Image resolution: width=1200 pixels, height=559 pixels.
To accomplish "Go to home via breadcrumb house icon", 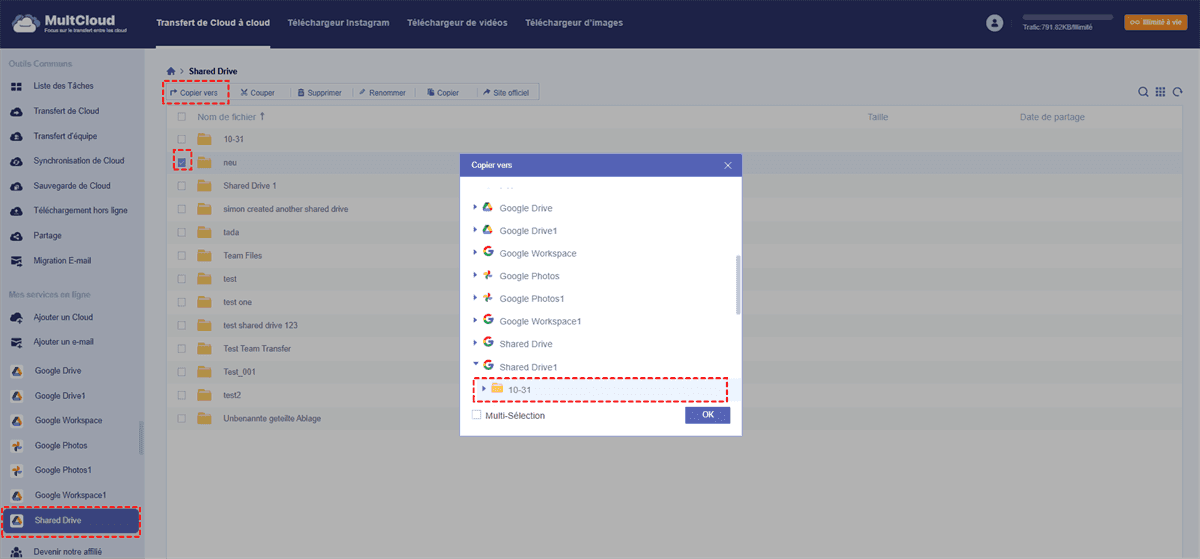I will tap(171, 71).
